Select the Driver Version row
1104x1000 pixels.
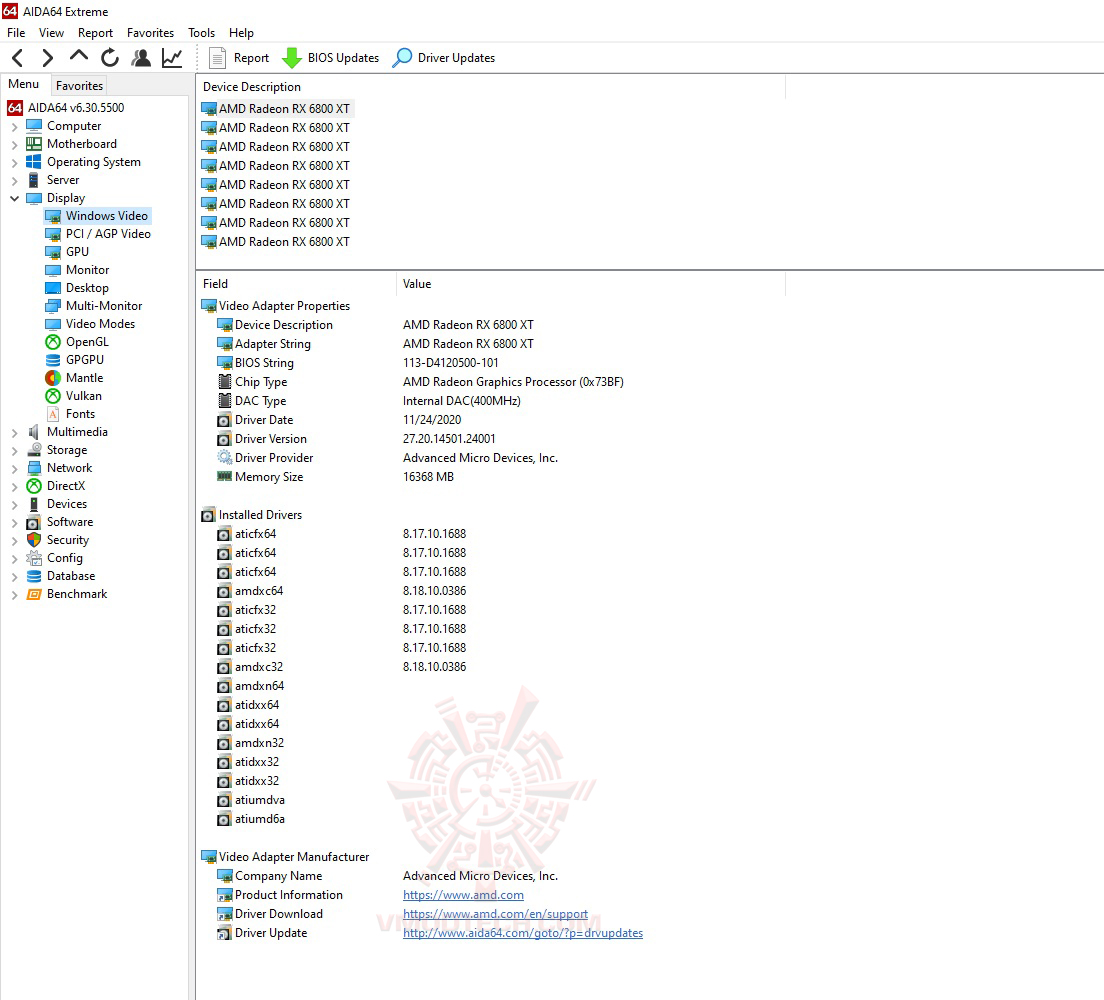pos(493,439)
